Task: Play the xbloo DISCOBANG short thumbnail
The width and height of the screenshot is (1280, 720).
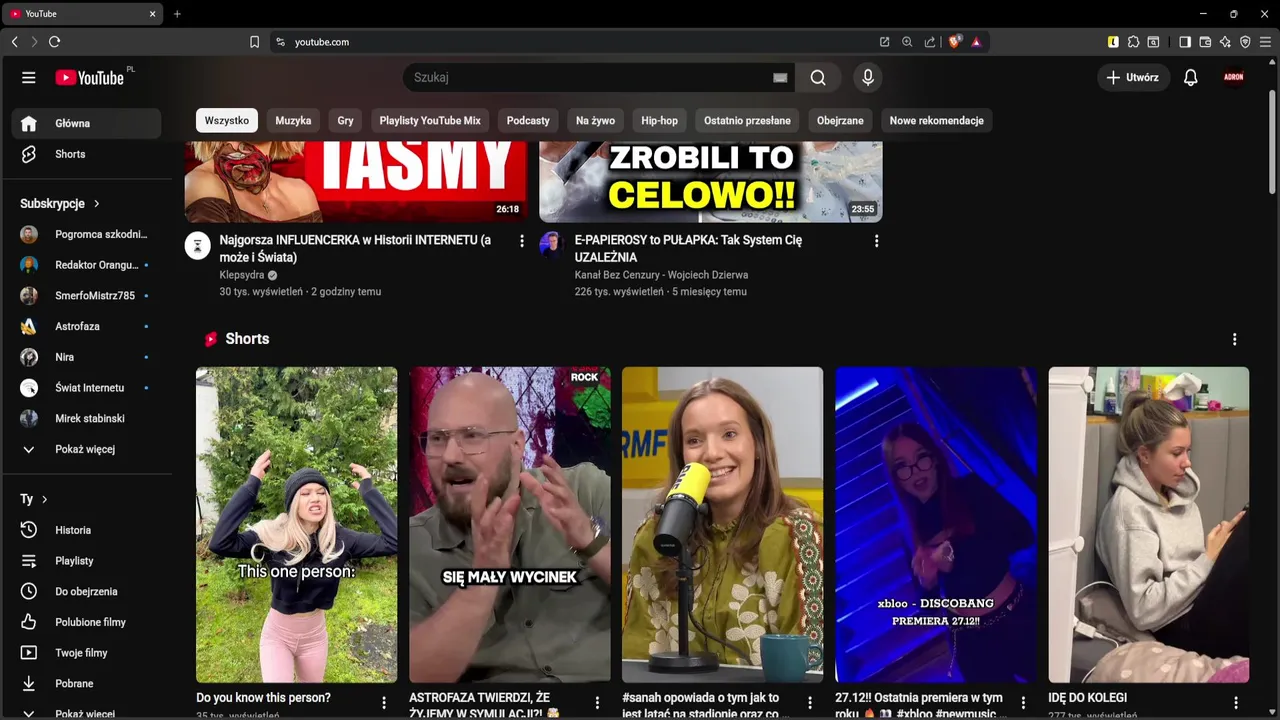Action: point(936,525)
